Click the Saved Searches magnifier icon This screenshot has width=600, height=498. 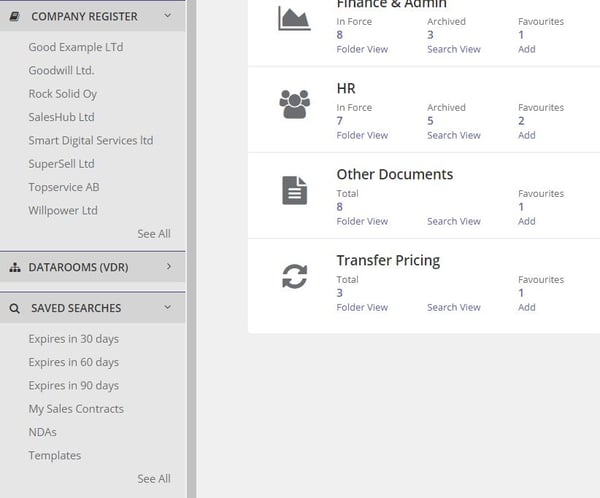coord(15,309)
